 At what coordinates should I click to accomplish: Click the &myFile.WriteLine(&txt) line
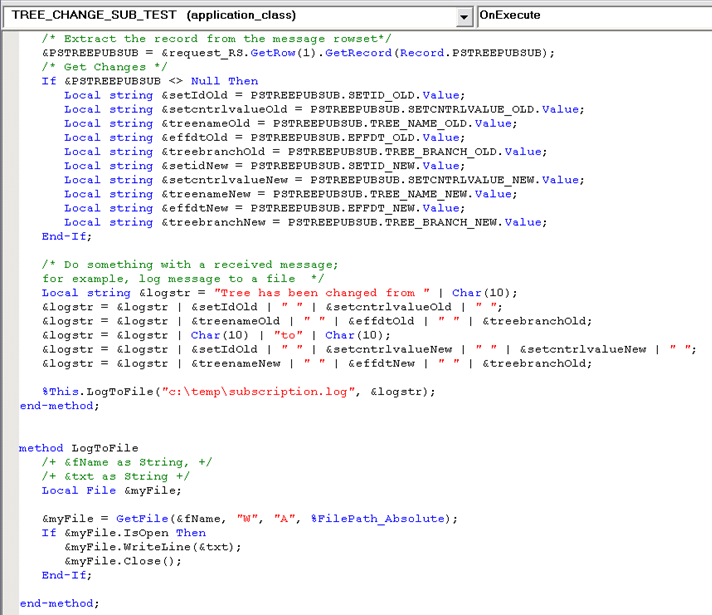153,546
